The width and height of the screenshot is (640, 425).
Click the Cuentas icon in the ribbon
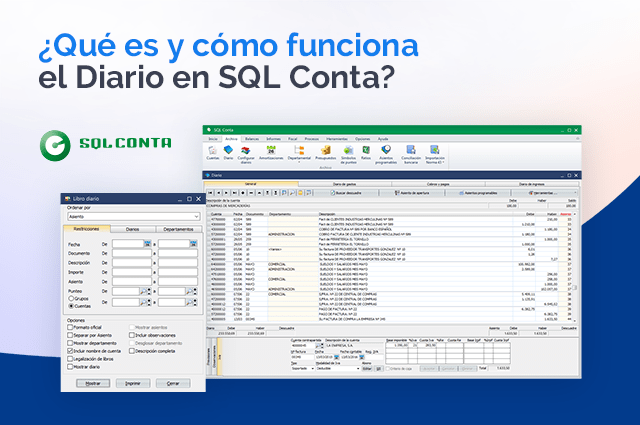pos(213,153)
